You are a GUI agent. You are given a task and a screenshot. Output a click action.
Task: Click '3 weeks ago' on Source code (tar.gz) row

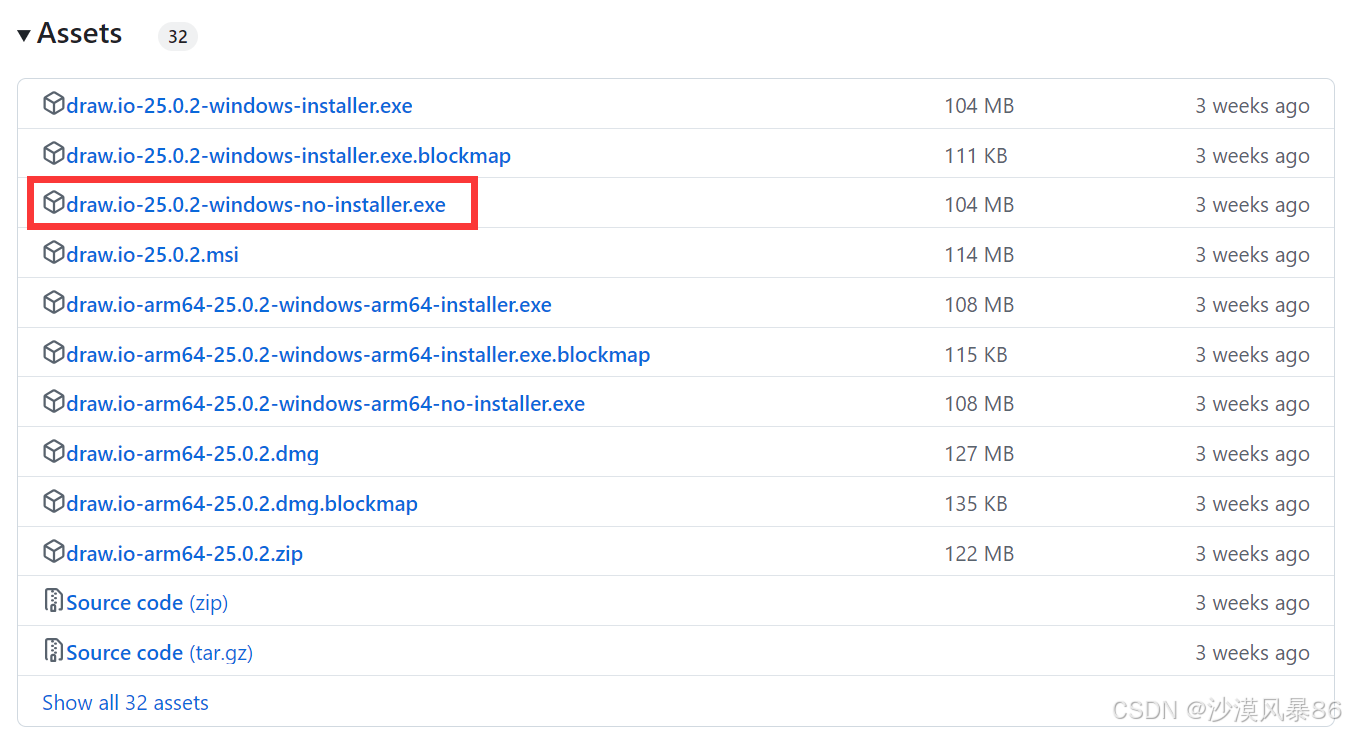1252,653
